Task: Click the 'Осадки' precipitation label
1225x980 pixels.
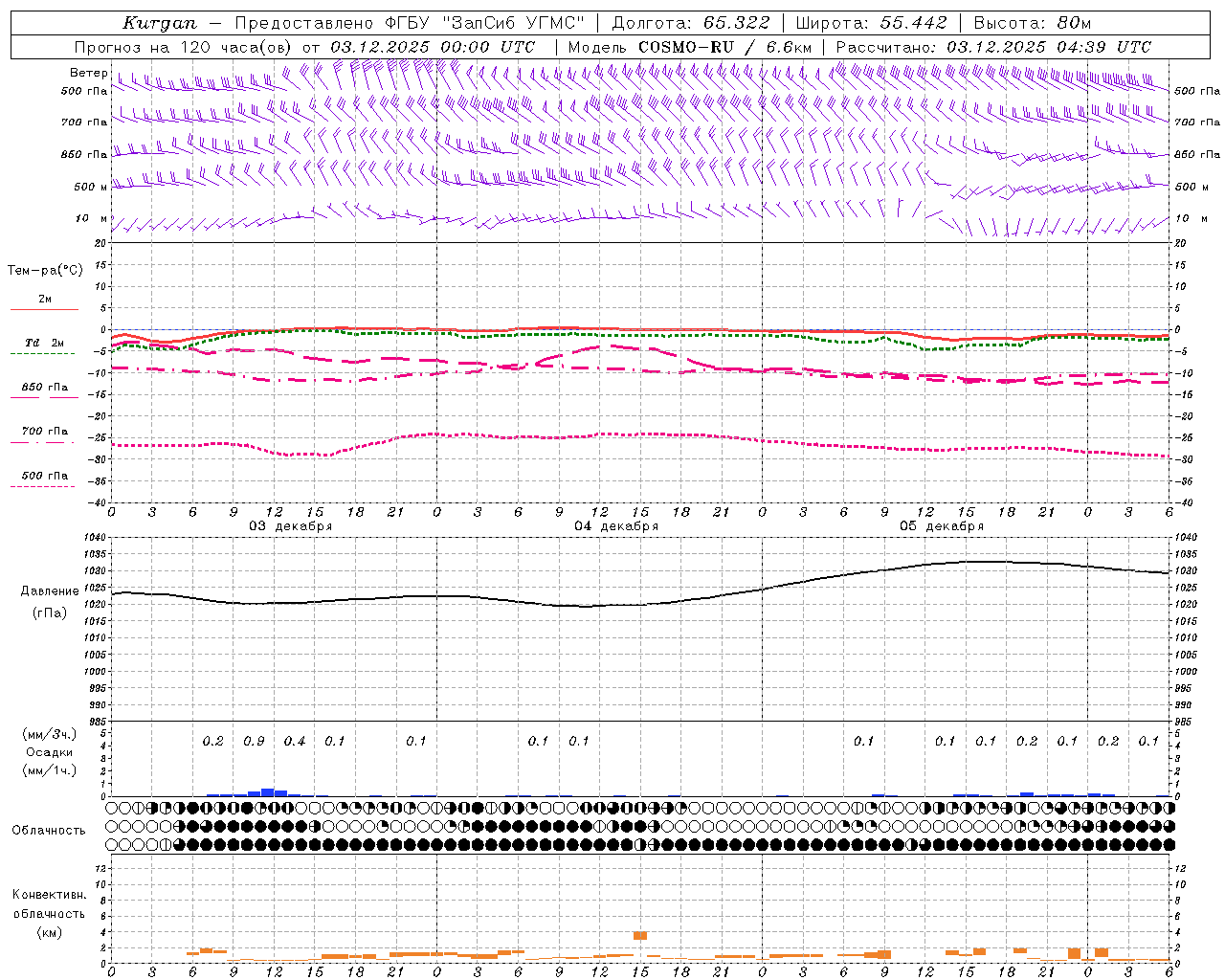Action: click(x=50, y=752)
